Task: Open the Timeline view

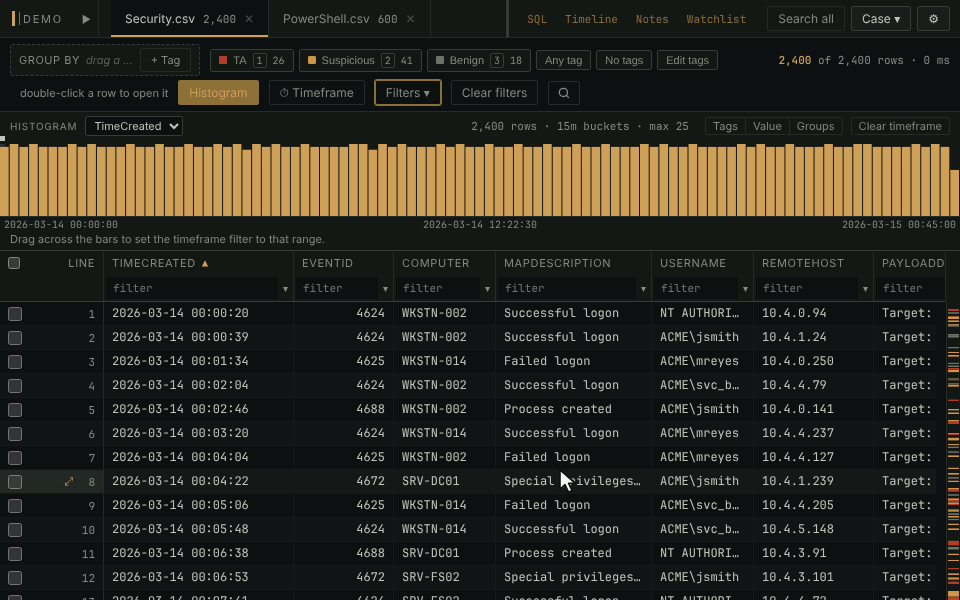Action: tap(591, 19)
